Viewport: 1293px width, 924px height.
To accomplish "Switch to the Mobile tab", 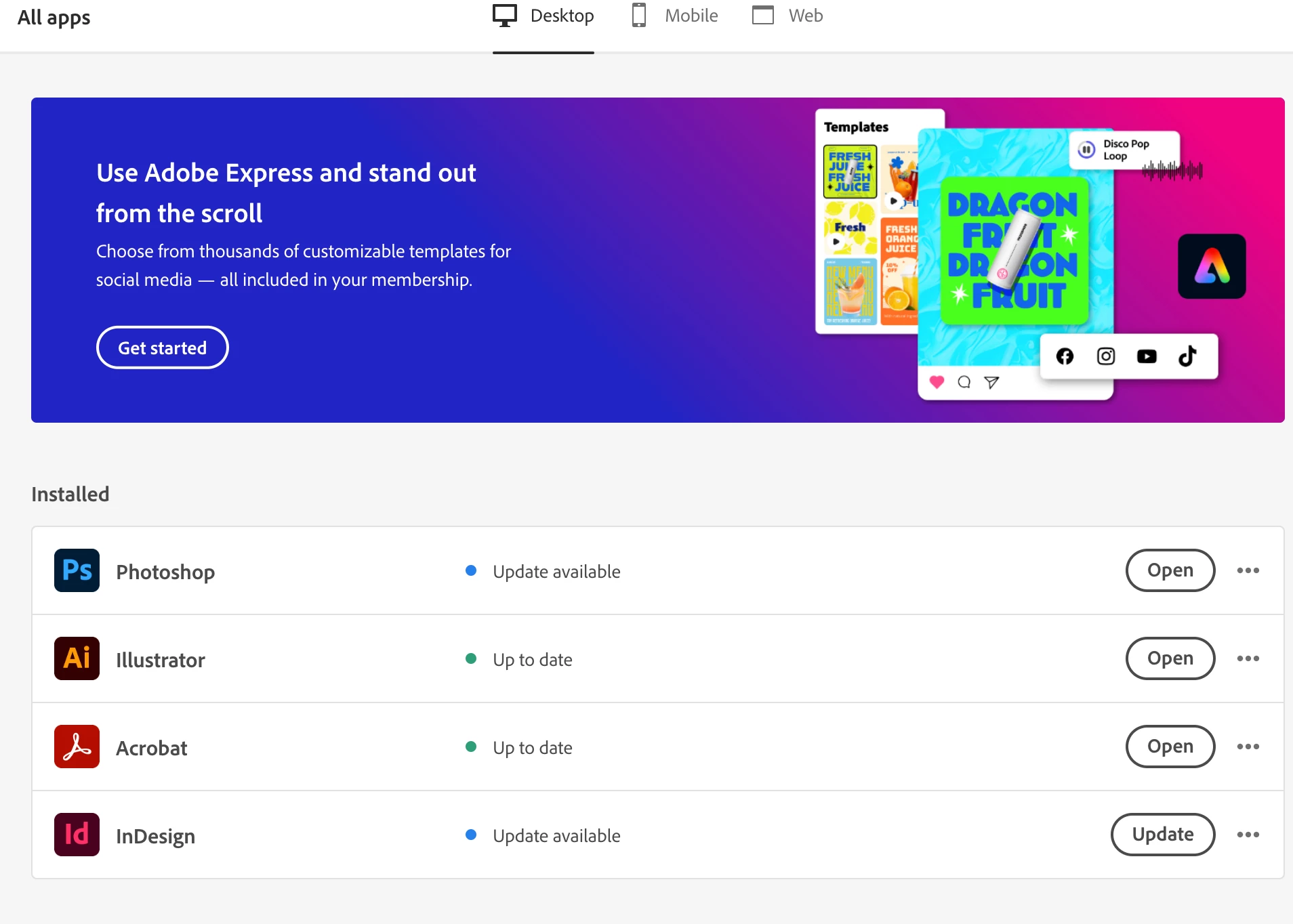I will pos(675,16).
